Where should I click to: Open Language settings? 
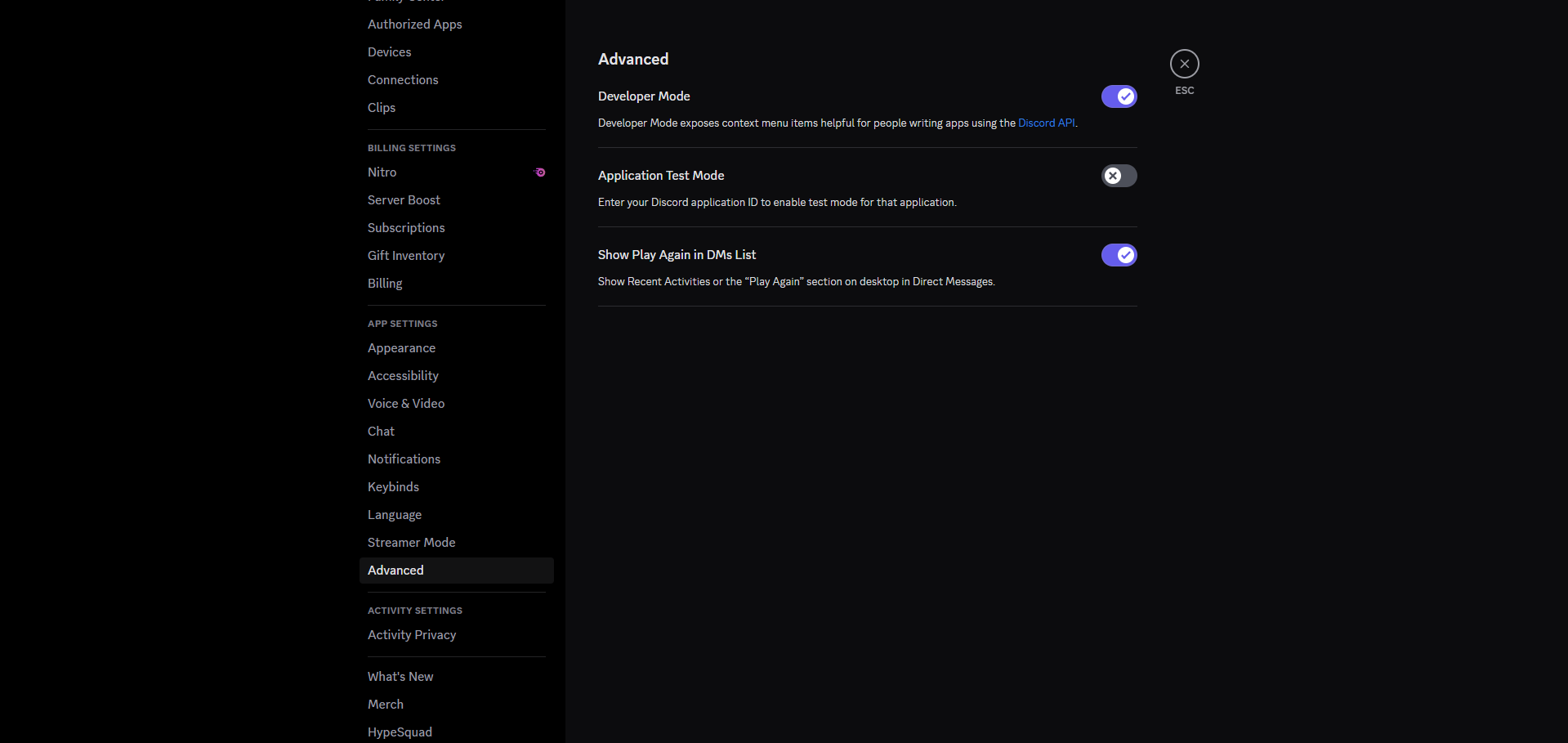(456, 515)
